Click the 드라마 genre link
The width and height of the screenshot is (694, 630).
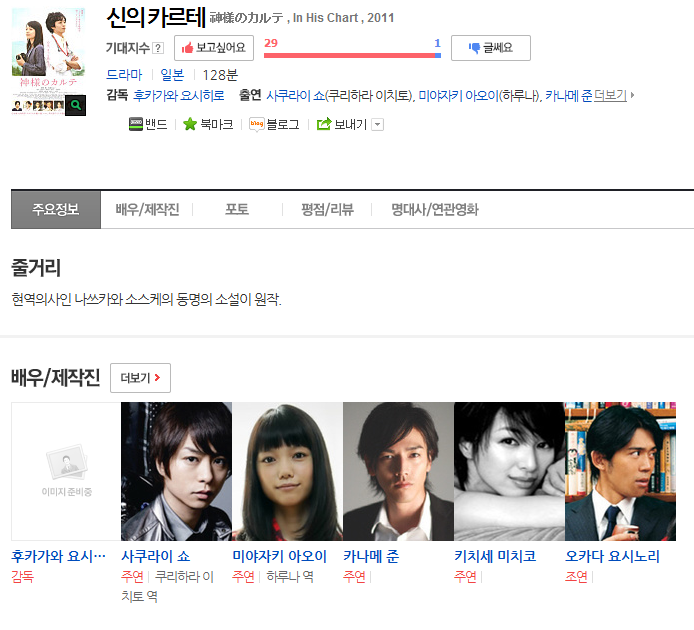point(124,75)
